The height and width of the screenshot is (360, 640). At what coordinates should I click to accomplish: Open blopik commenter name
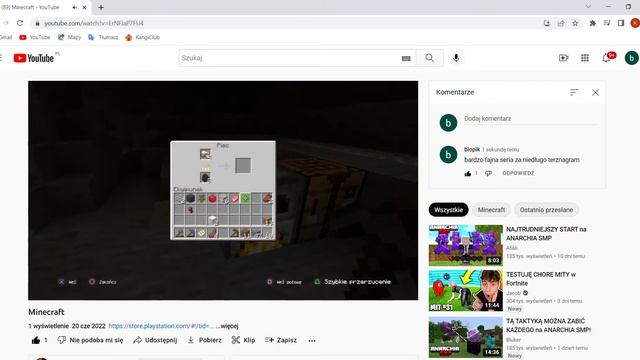pyautogui.click(x=472, y=149)
